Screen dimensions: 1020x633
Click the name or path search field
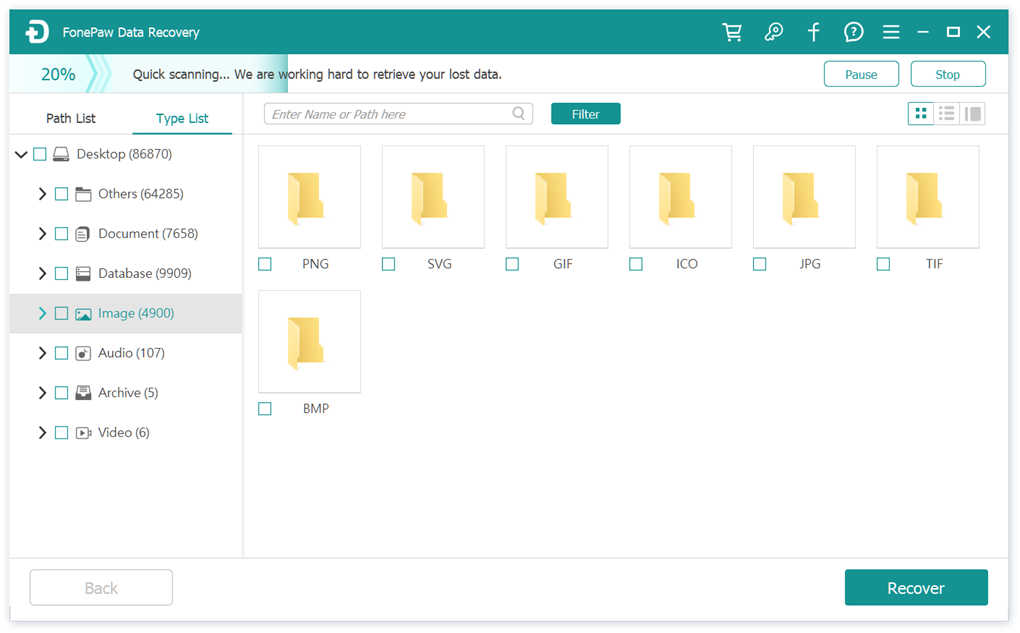[388, 114]
